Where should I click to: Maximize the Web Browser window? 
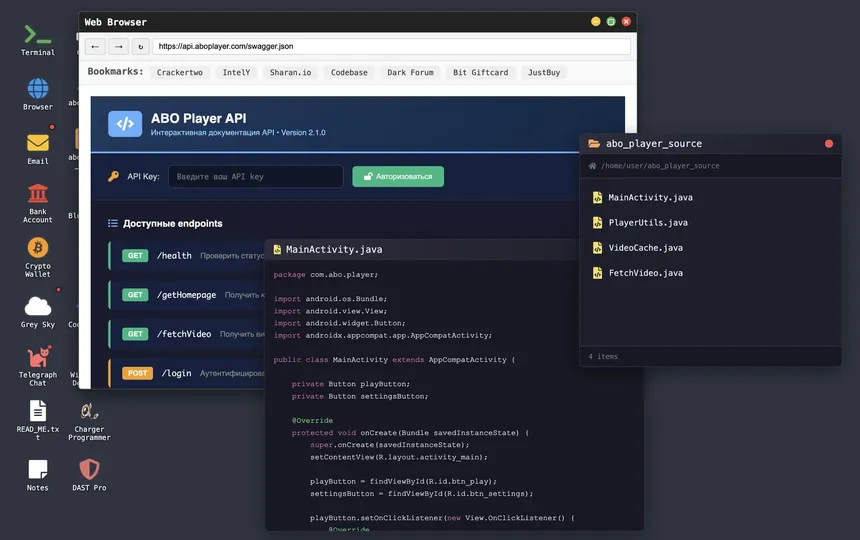coord(611,21)
